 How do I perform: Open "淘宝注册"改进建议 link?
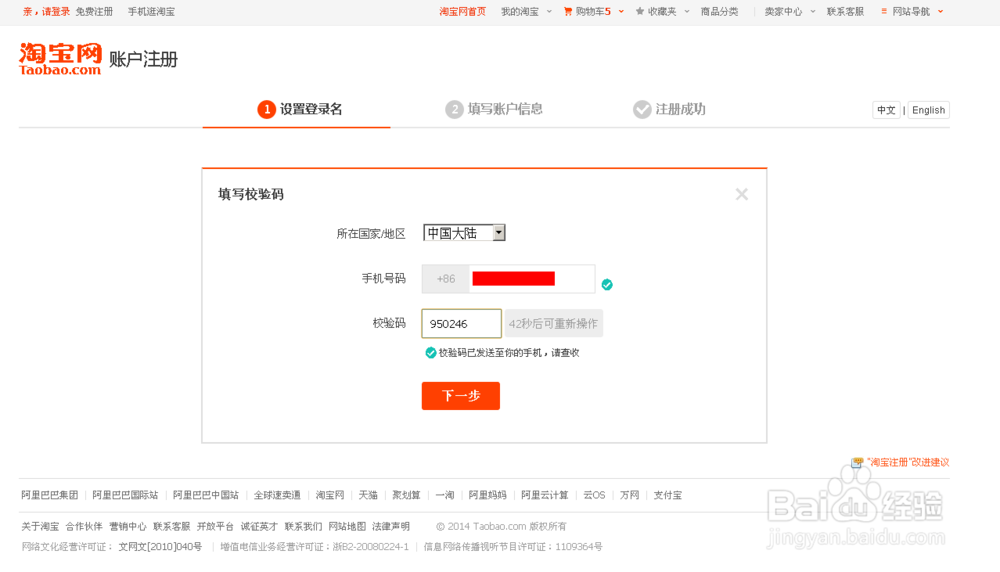coord(908,462)
